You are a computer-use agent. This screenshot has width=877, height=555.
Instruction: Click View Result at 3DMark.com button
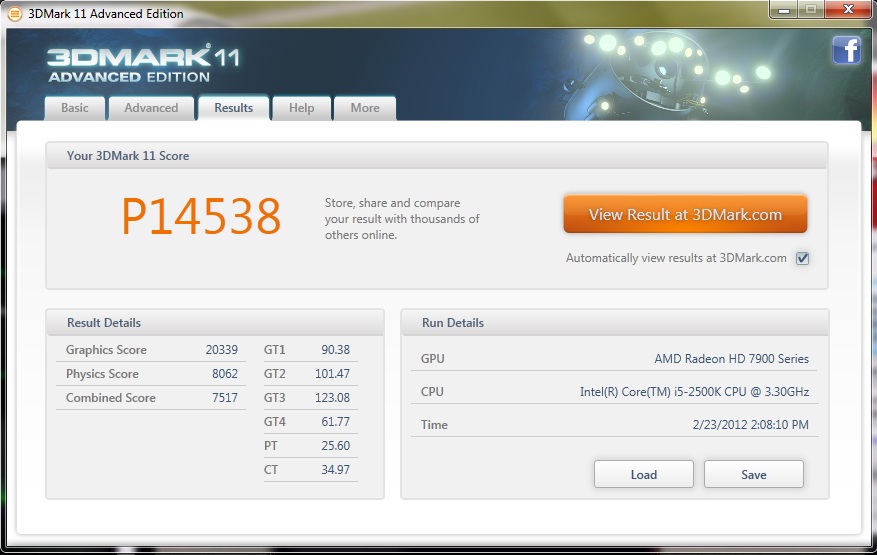685,214
